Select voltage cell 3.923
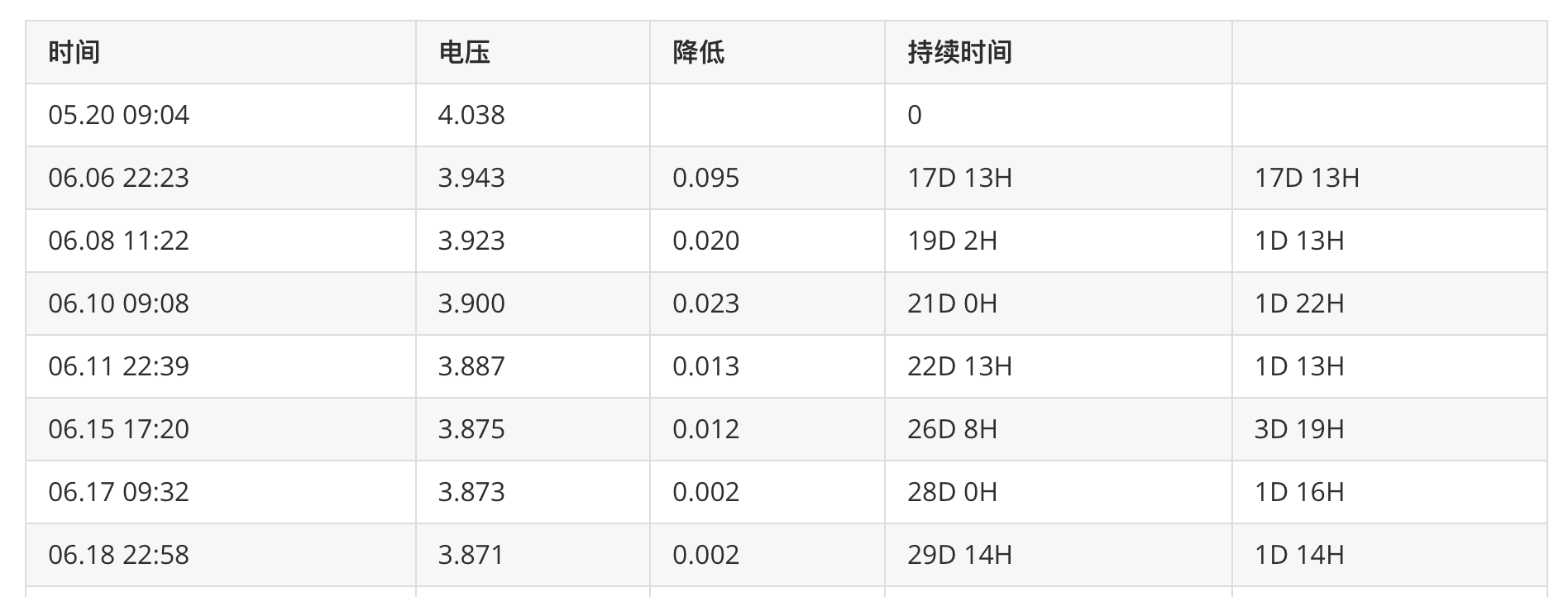The image size is (1568, 597). pyautogui.click(x=471, y=241)
